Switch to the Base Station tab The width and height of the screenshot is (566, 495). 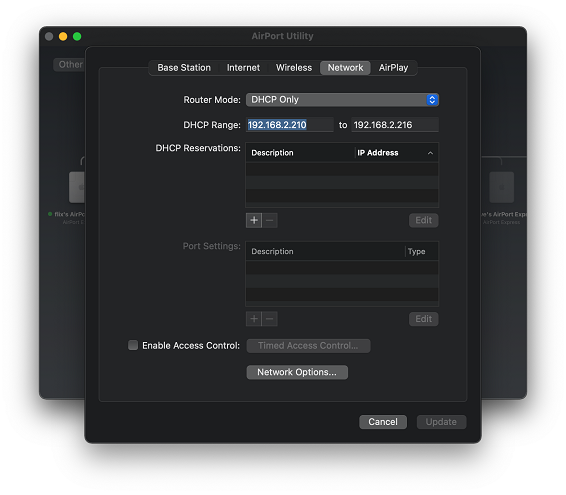coord(184,68)
